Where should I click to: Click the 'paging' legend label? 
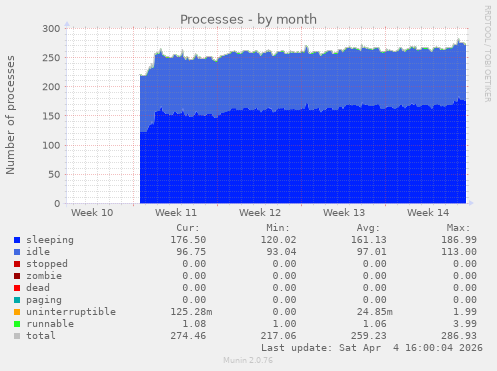pos(44,300)
